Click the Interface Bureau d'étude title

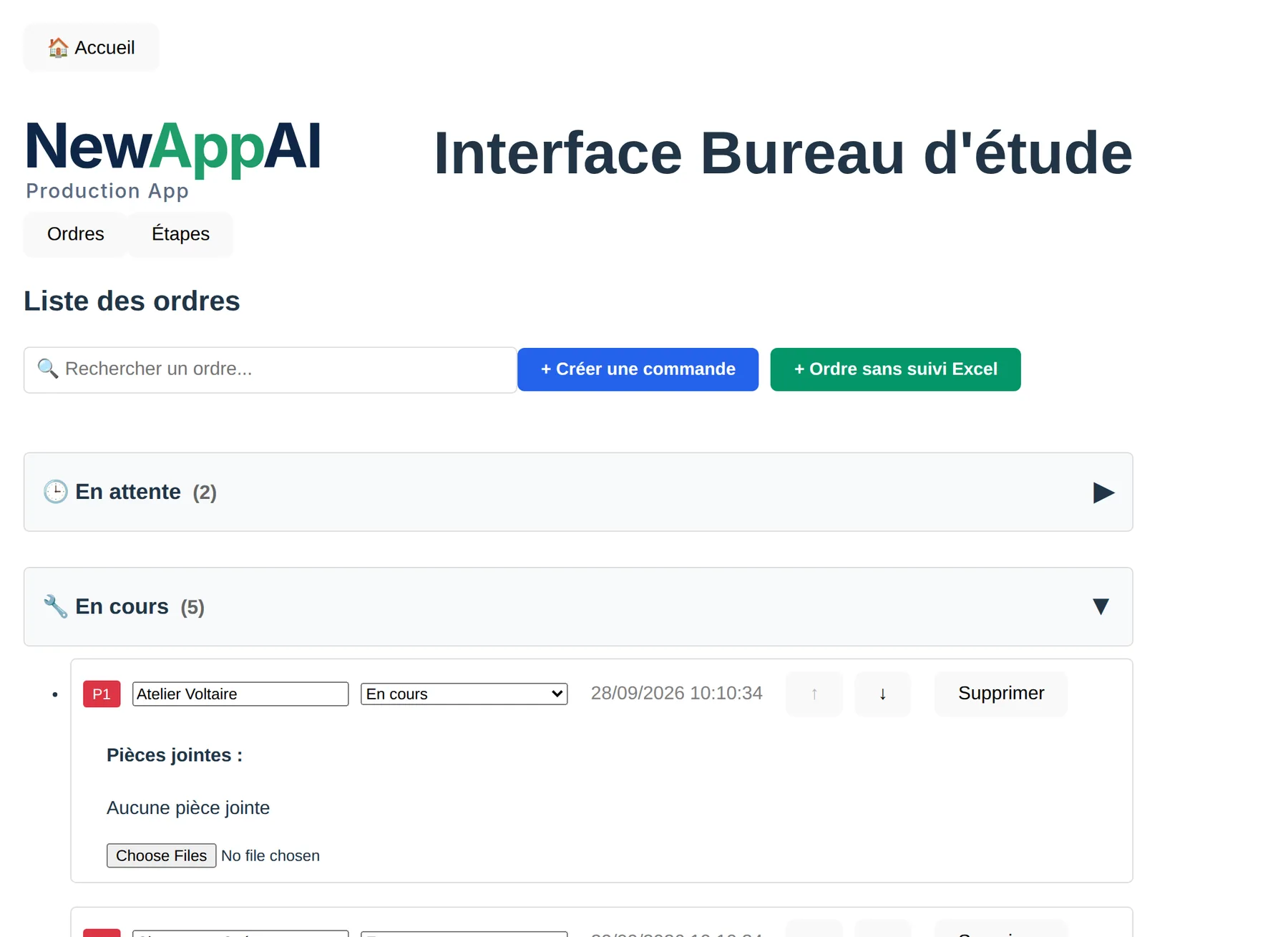(x=783, y=152)
